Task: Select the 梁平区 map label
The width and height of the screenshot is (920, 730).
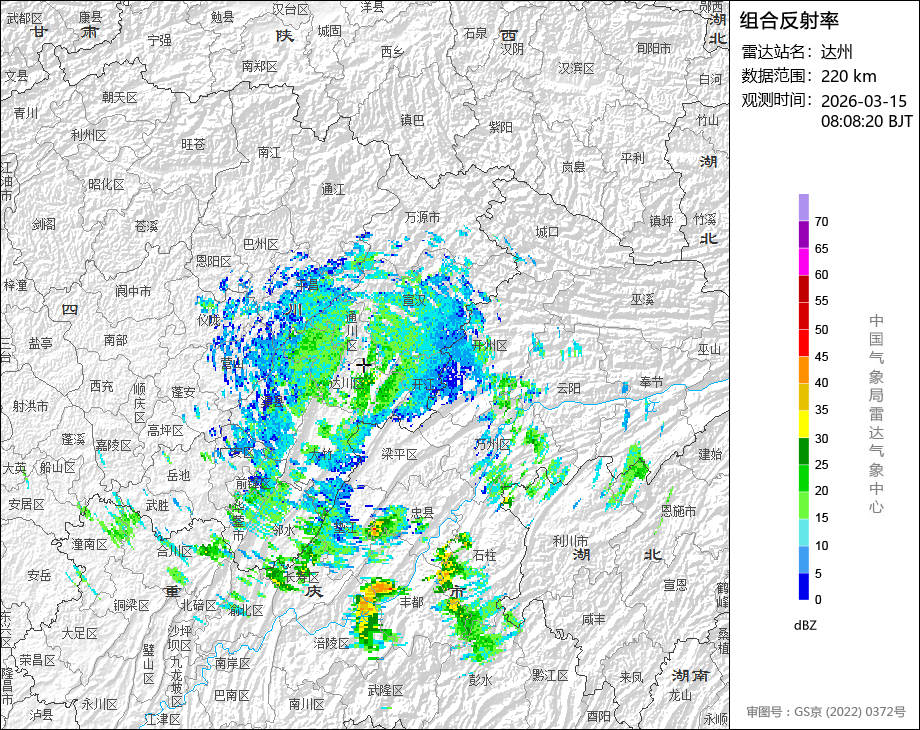Action: 399,454
